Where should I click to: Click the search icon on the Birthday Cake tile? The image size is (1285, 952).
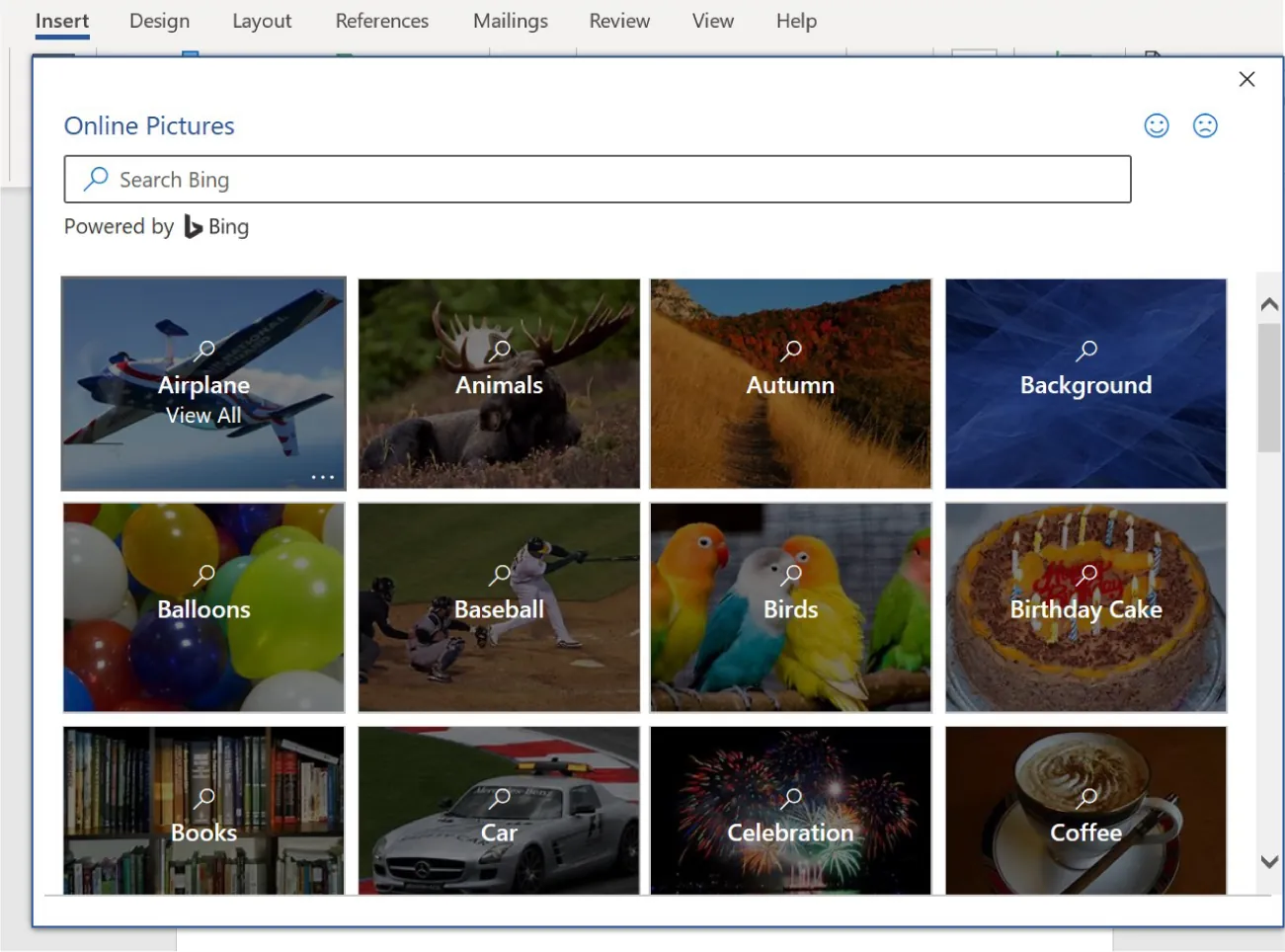tap(1086, 574)
